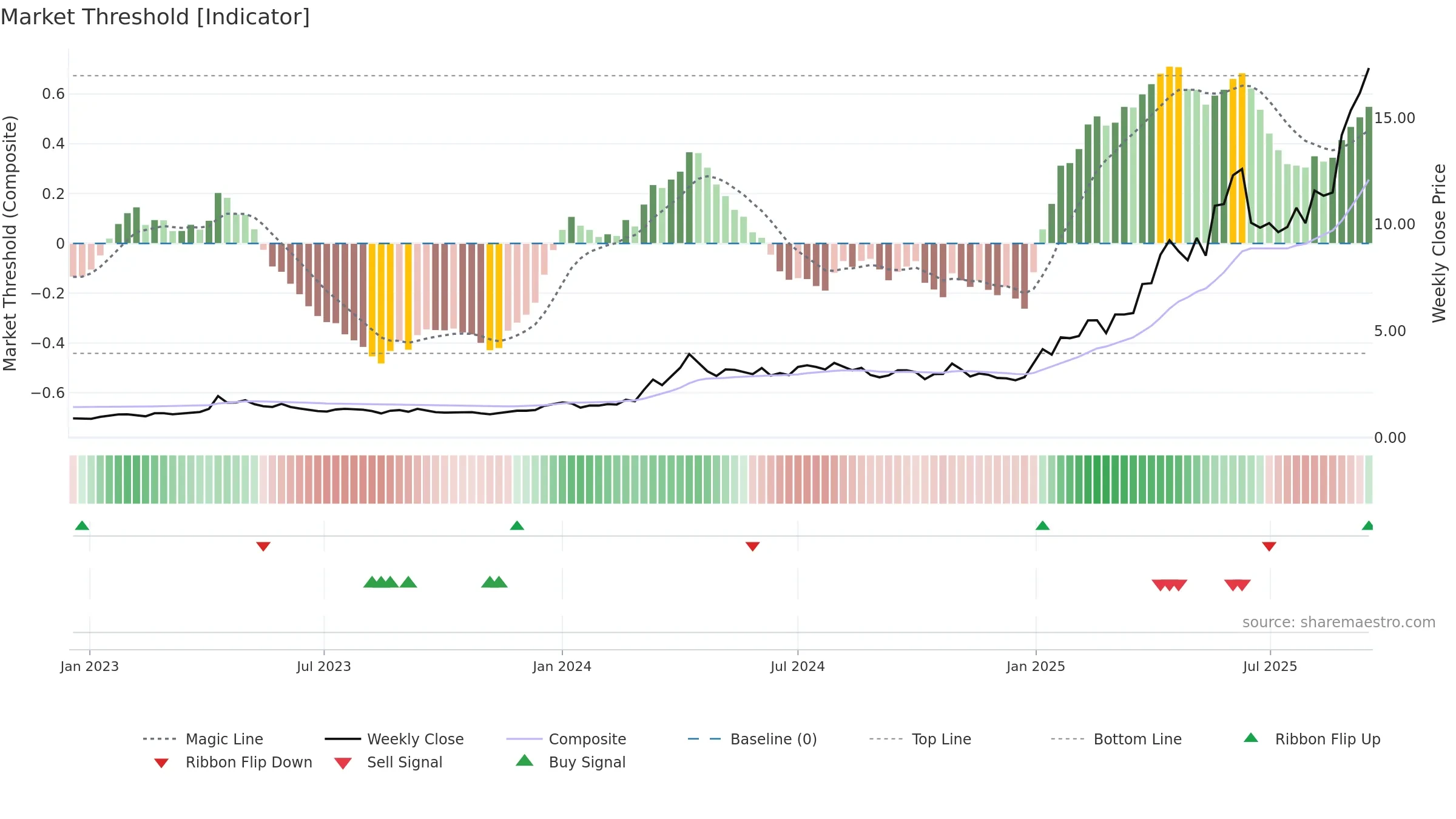Toggle the Magic Line legend entry

[203, 739]
